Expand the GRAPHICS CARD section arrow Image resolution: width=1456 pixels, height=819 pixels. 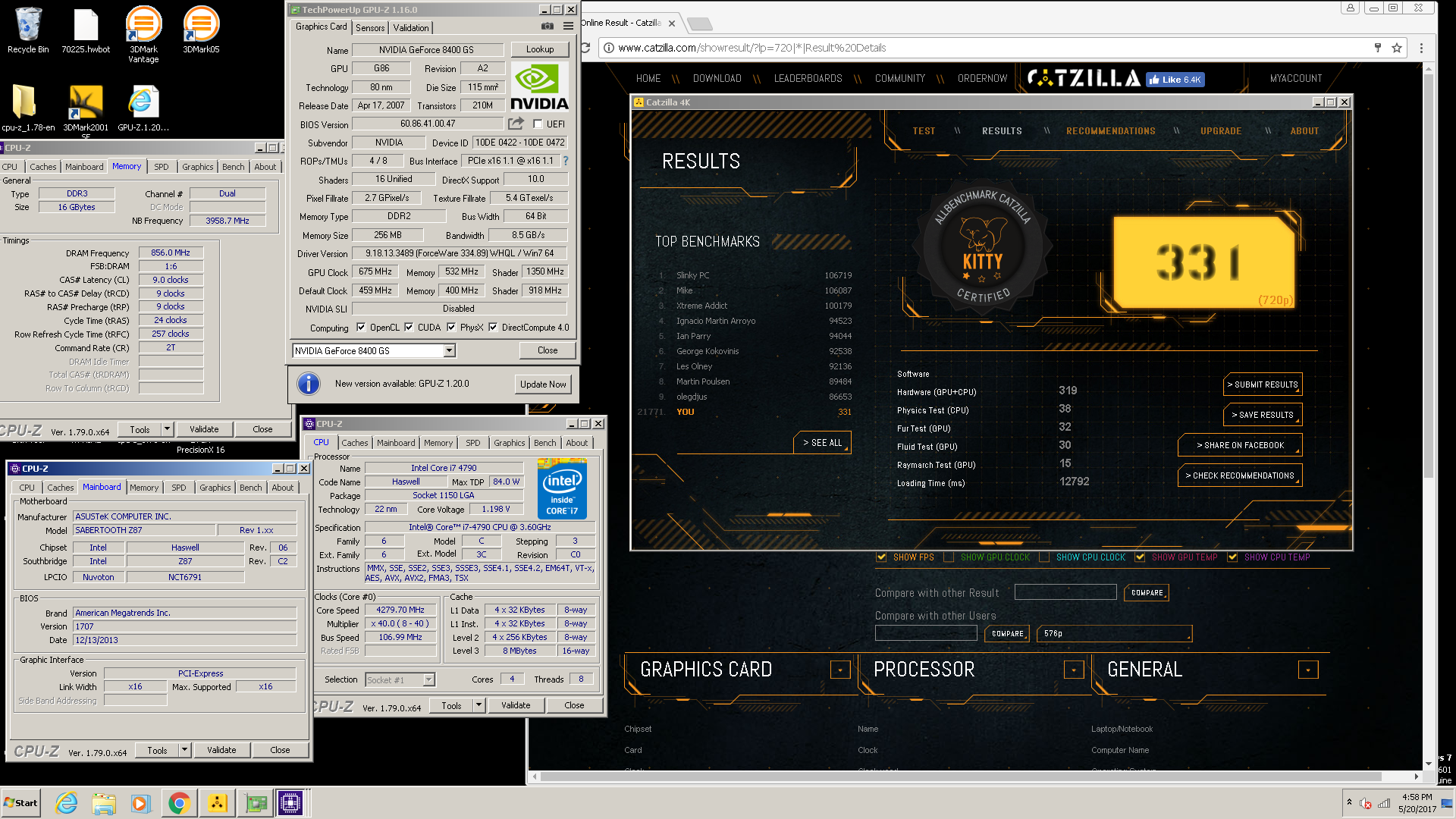coord(840,670)
